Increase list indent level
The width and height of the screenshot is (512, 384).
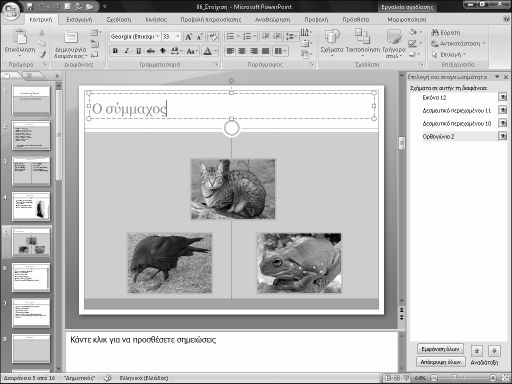click(x=277, y=36)
